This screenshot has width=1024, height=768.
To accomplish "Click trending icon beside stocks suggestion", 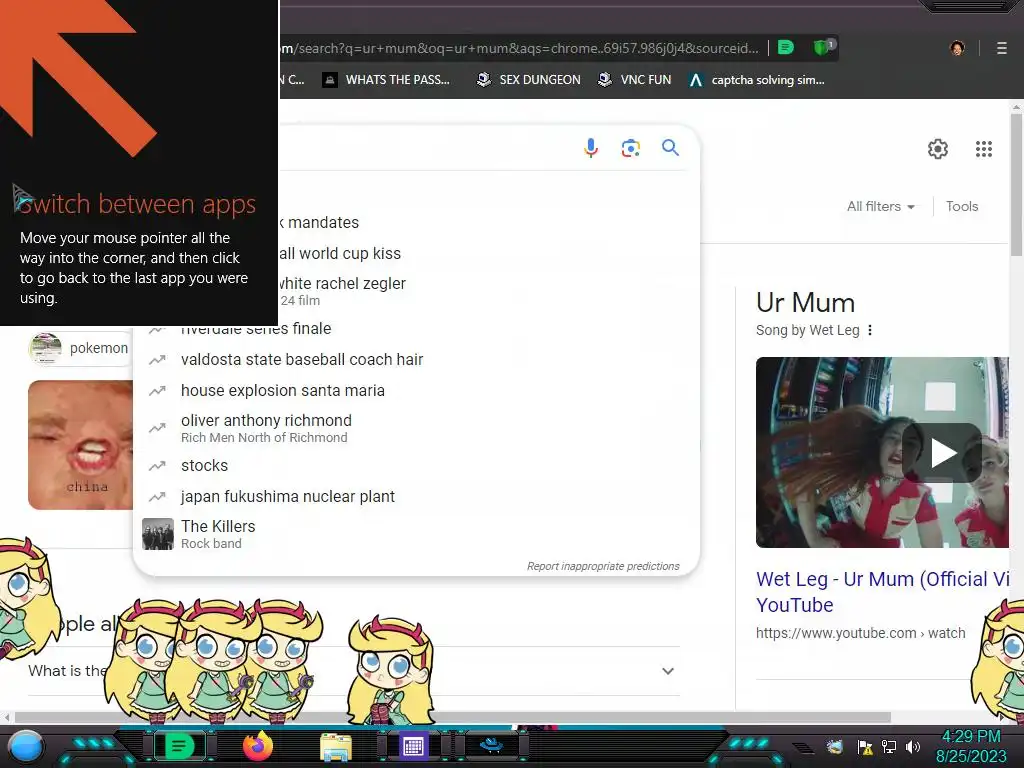I will click(x=157, y=466).
